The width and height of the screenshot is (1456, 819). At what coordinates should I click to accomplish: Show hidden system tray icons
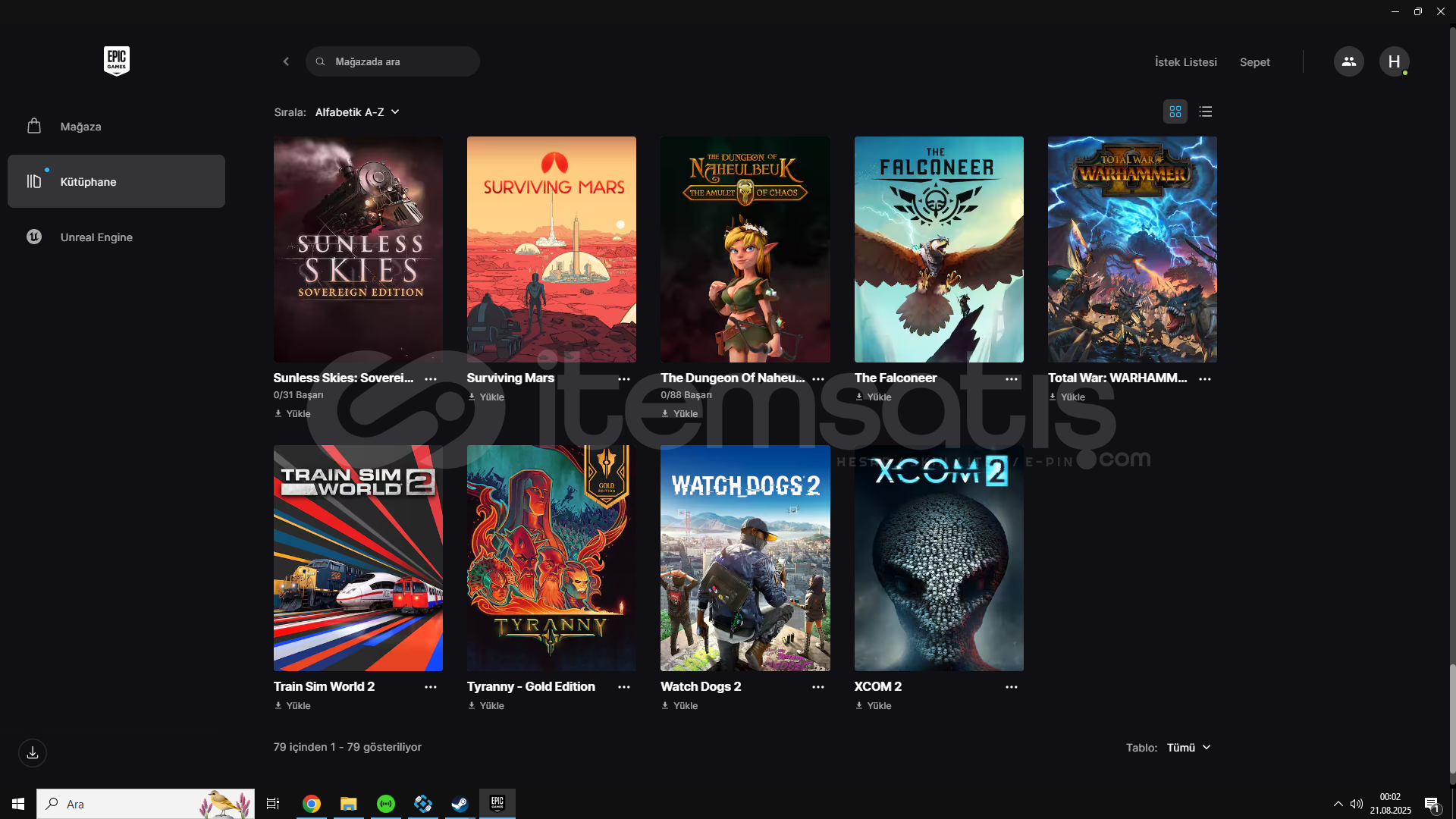click(x=1338, y=804)
